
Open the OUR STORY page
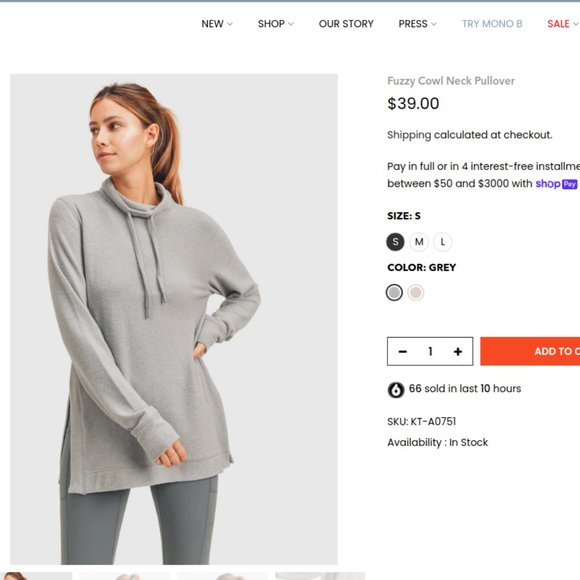[x=346, y=24]
